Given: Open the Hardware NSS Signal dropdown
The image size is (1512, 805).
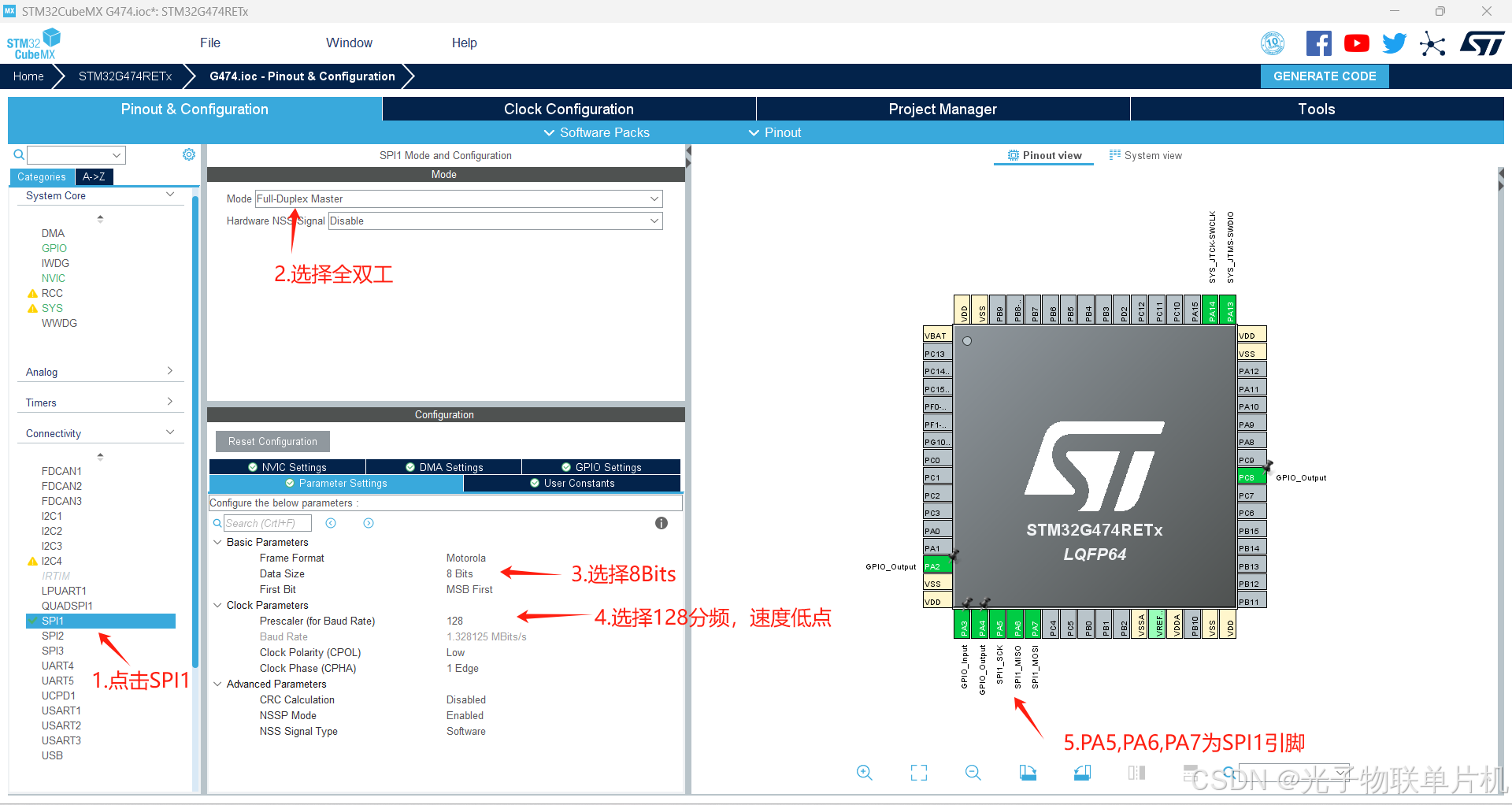Looking at the screenshot, I should (495, 221).
